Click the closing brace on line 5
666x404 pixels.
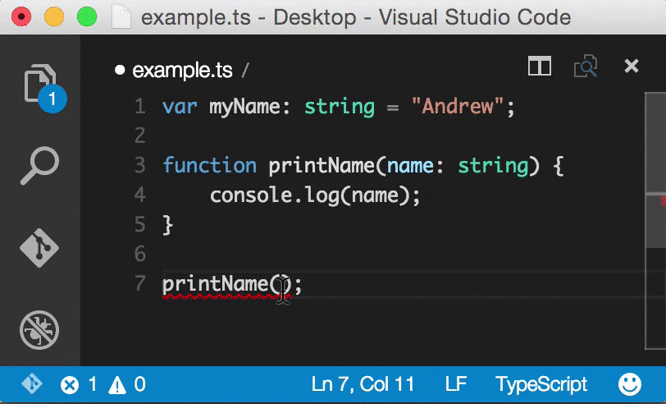[x=168, y=225]
